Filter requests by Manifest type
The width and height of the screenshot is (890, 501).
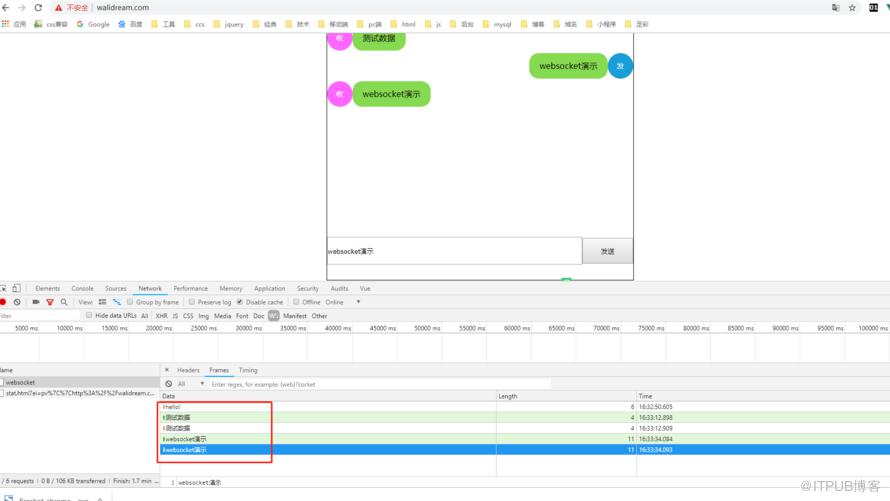click(x=295, y=315)
